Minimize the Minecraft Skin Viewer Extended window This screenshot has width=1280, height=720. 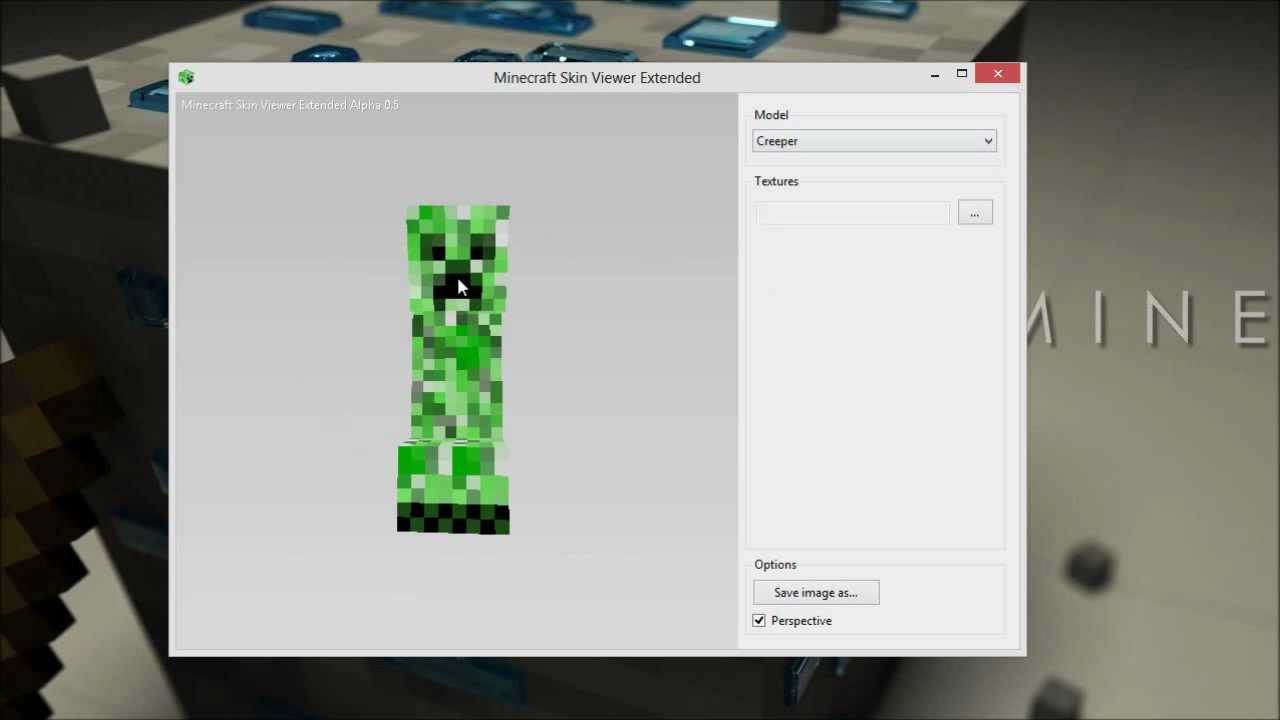935,75
